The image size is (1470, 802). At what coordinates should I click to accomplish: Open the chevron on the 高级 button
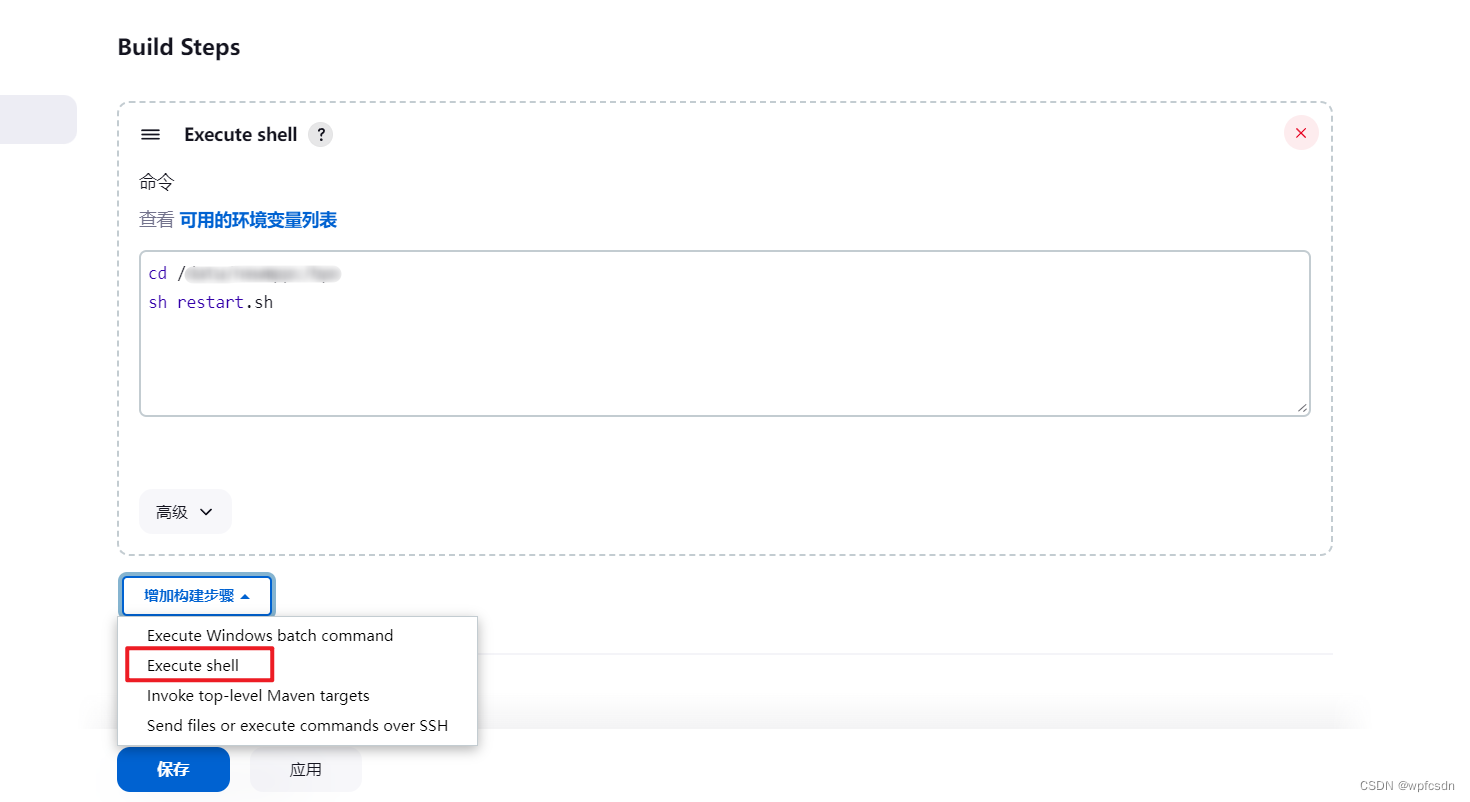coord(208,512)
